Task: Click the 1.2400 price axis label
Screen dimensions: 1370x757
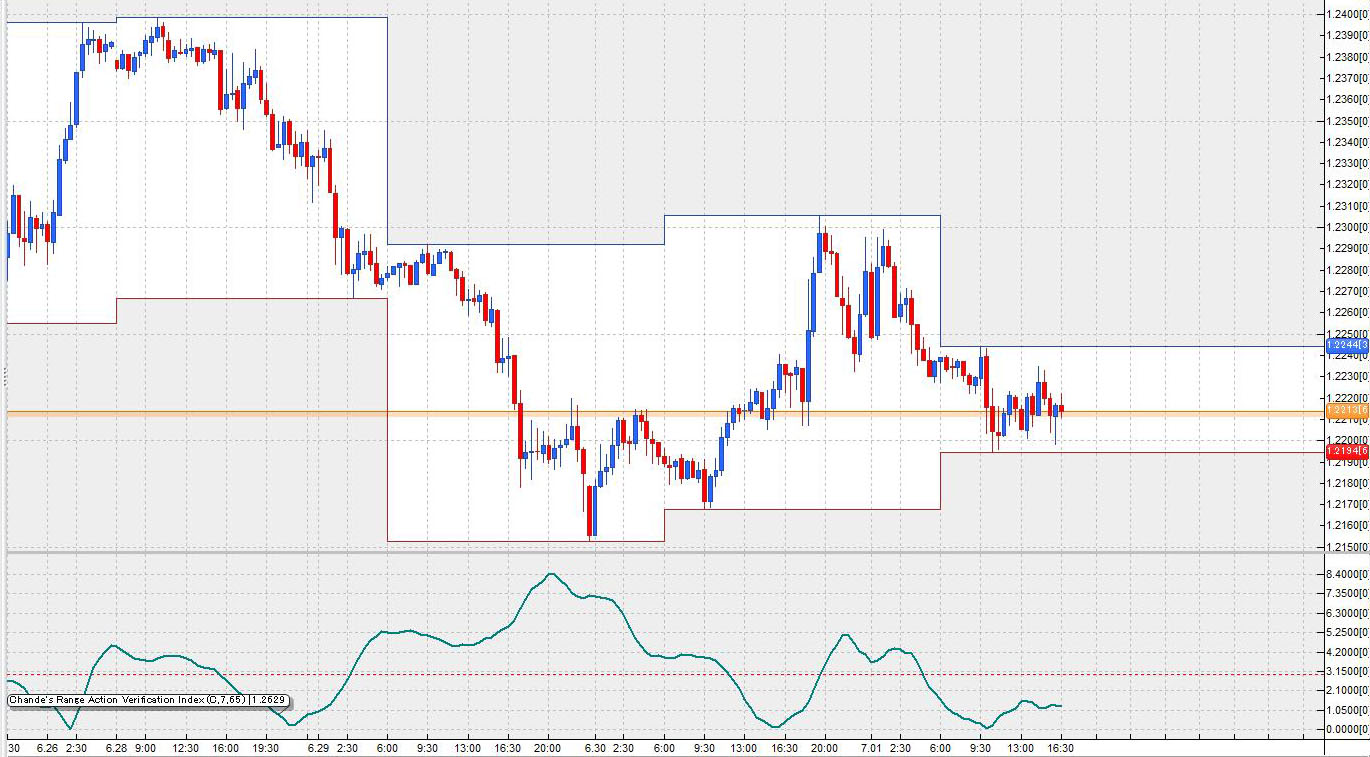Action: point(1348,14)
